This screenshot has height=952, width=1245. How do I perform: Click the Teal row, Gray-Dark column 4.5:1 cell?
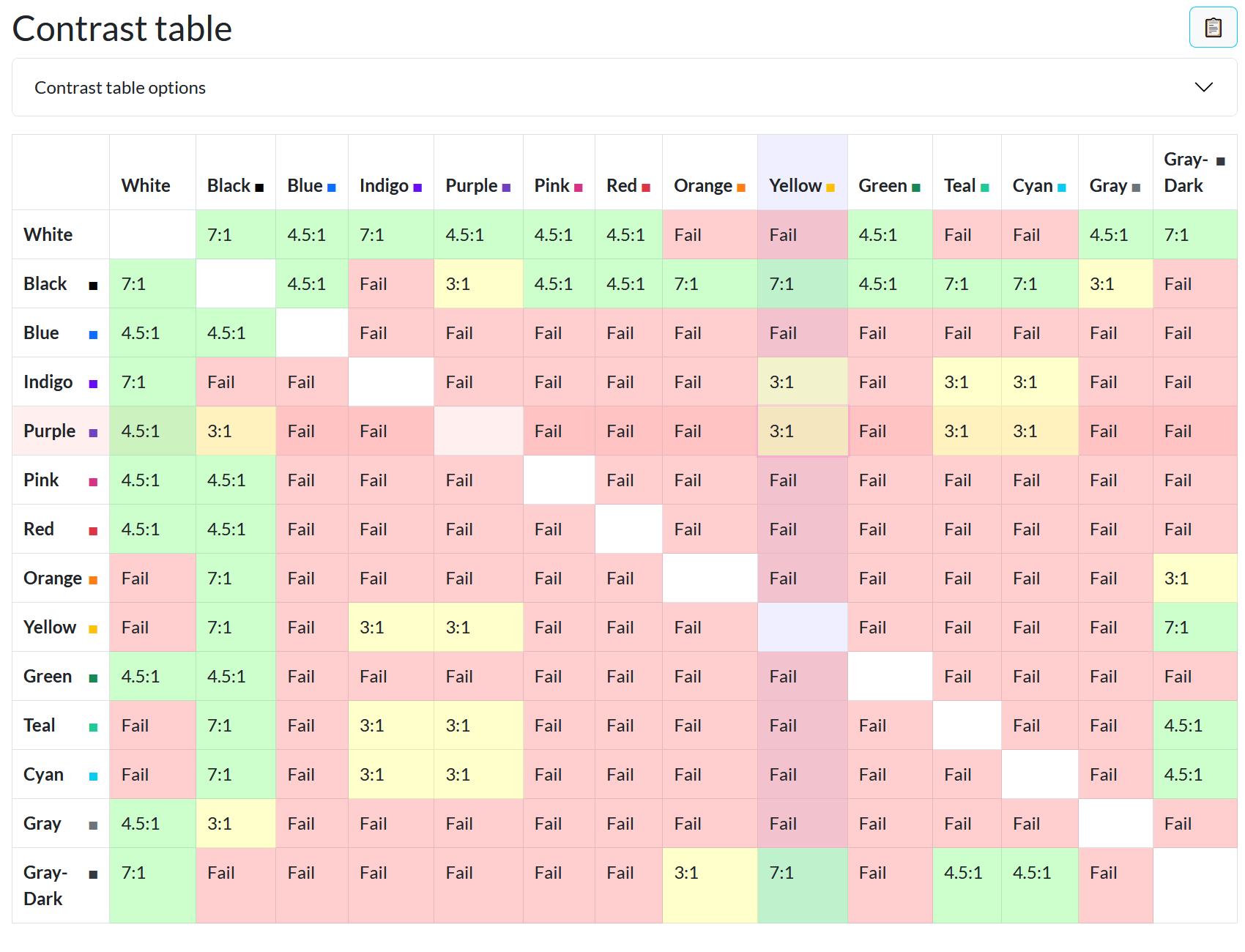point(1195,725)
